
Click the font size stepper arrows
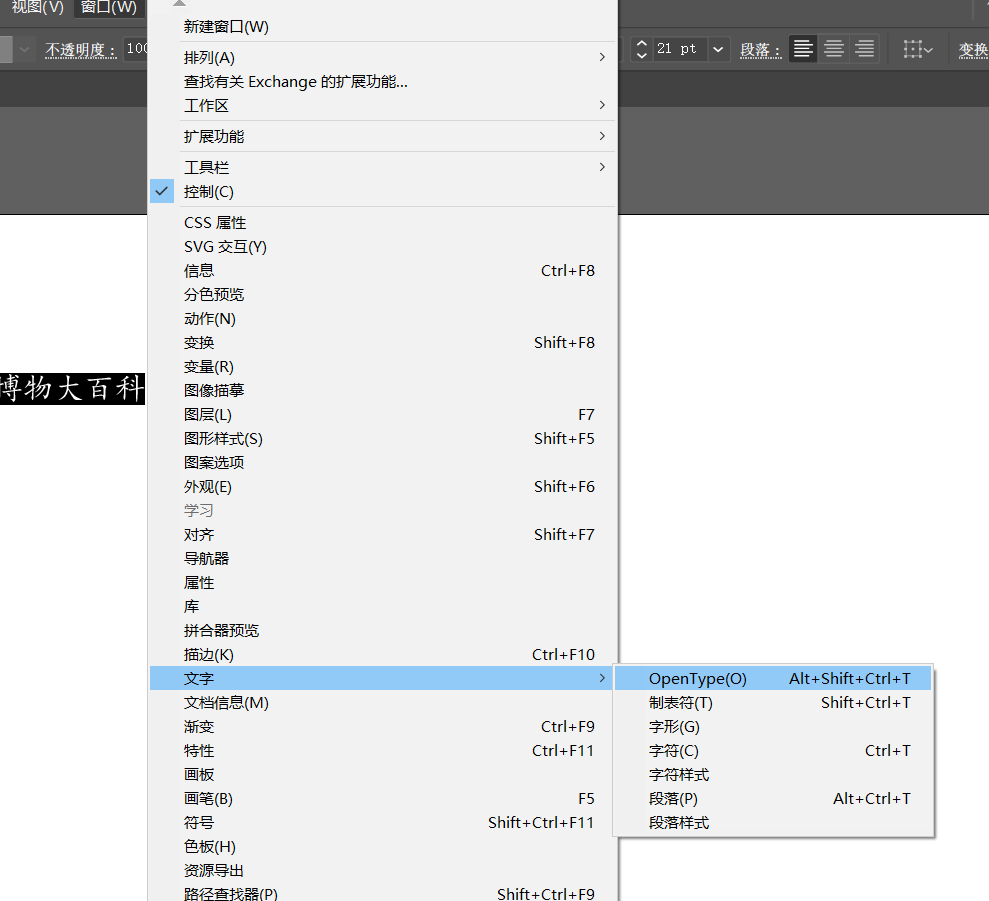click(x=641, y=49)
